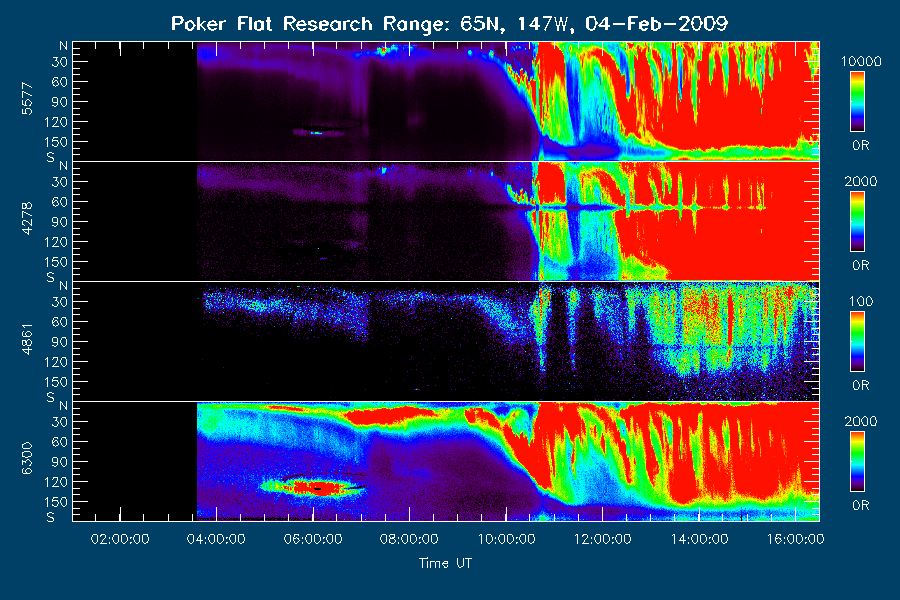Screen dimensions: 900x600
Task: Click the 6300 color scale bar
Action: click(858, 462)
